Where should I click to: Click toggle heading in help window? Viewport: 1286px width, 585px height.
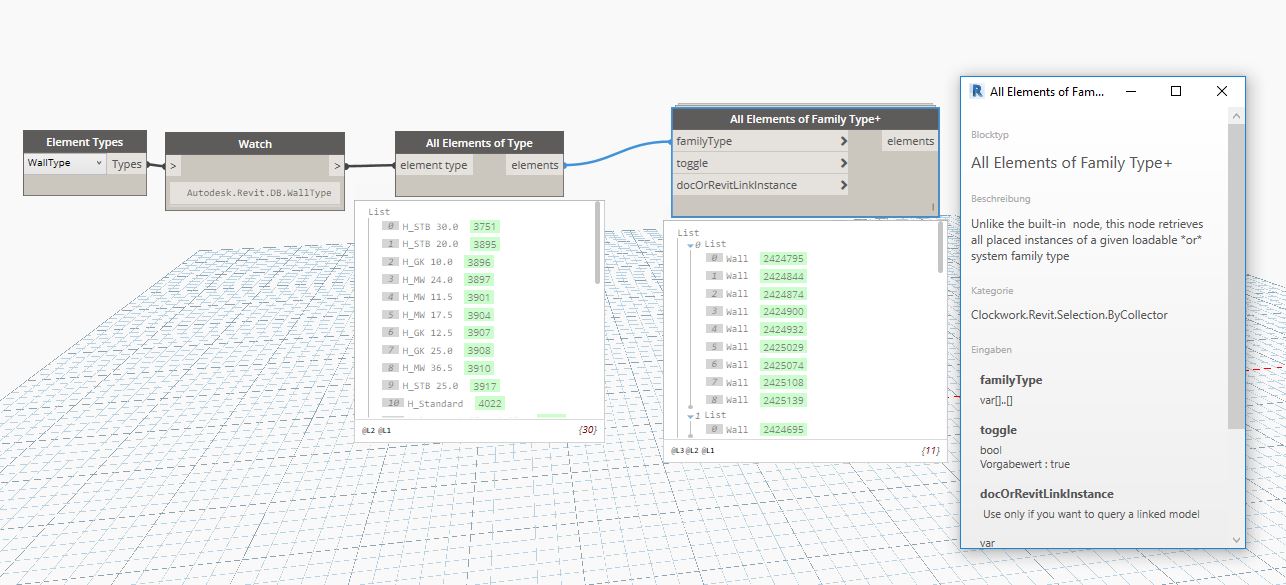(x=998, y=430)
